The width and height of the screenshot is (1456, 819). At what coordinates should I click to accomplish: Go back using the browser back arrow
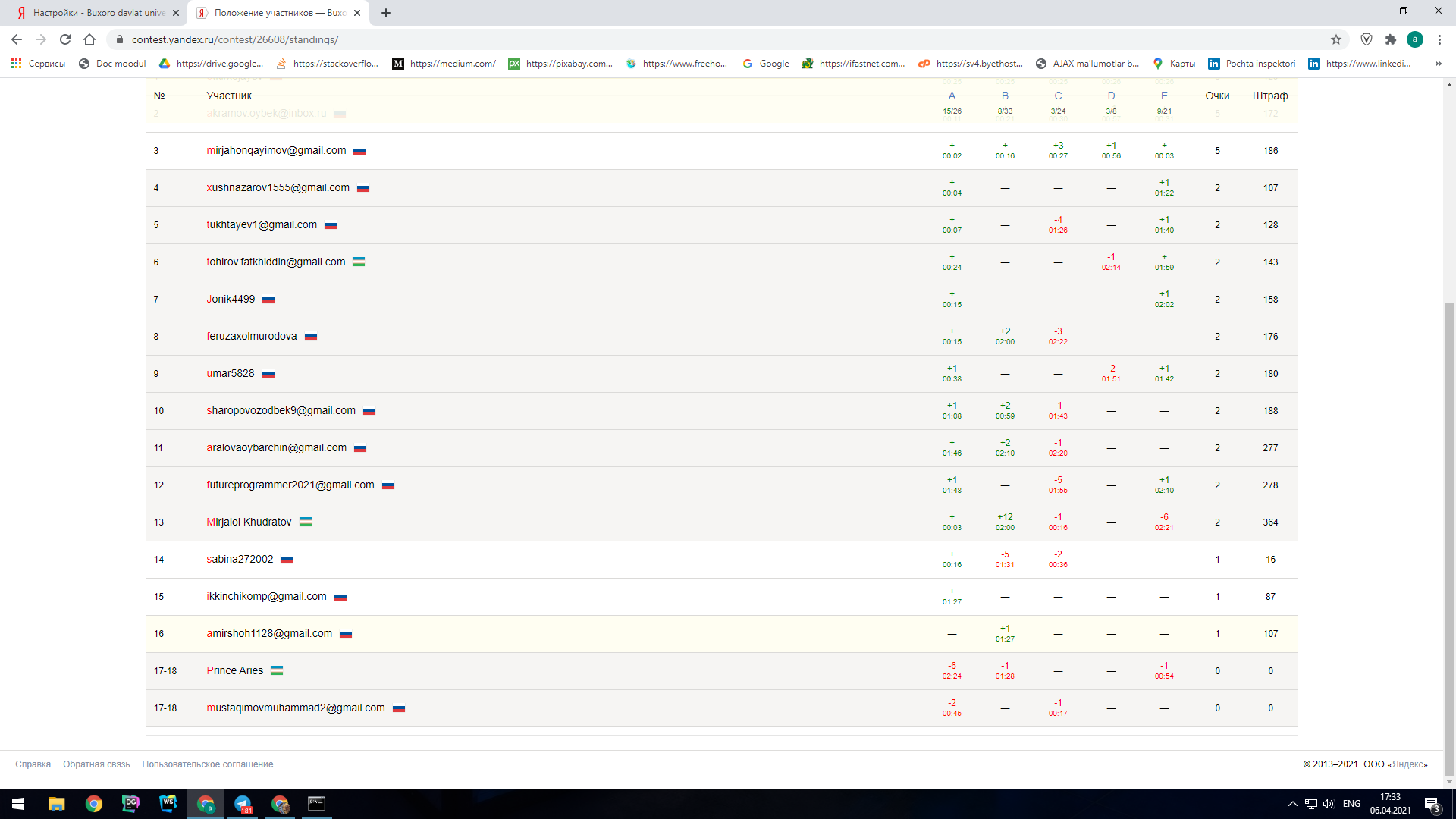(17, 39)
